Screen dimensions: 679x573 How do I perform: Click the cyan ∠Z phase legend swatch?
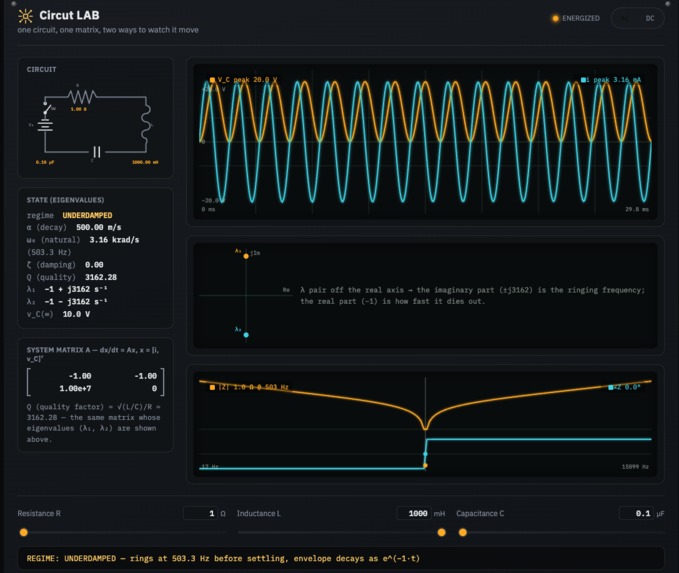click(x=611, y=387)
